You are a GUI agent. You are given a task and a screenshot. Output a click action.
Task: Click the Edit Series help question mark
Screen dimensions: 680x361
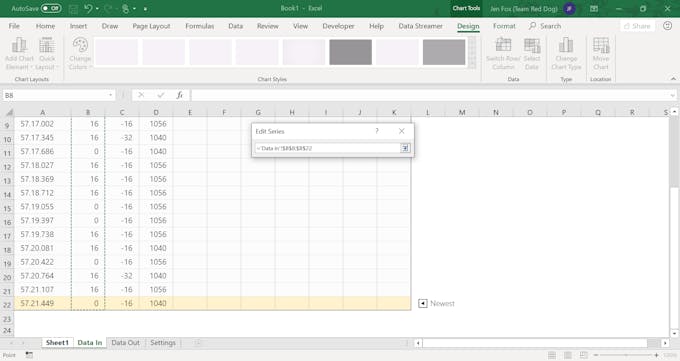(377, 131)
